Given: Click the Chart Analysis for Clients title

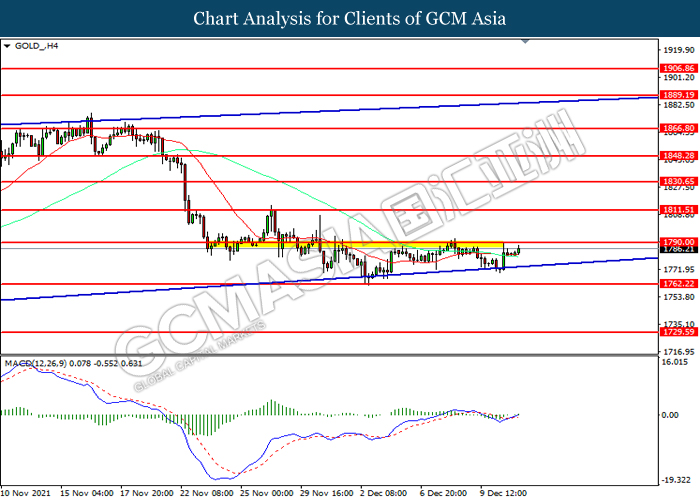Looking at the screenshot, I should coord(350,18).
